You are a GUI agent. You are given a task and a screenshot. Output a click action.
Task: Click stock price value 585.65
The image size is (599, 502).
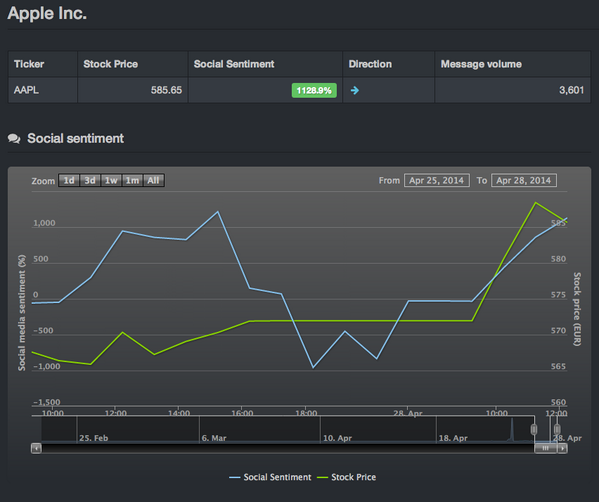(x=166, y=90)
